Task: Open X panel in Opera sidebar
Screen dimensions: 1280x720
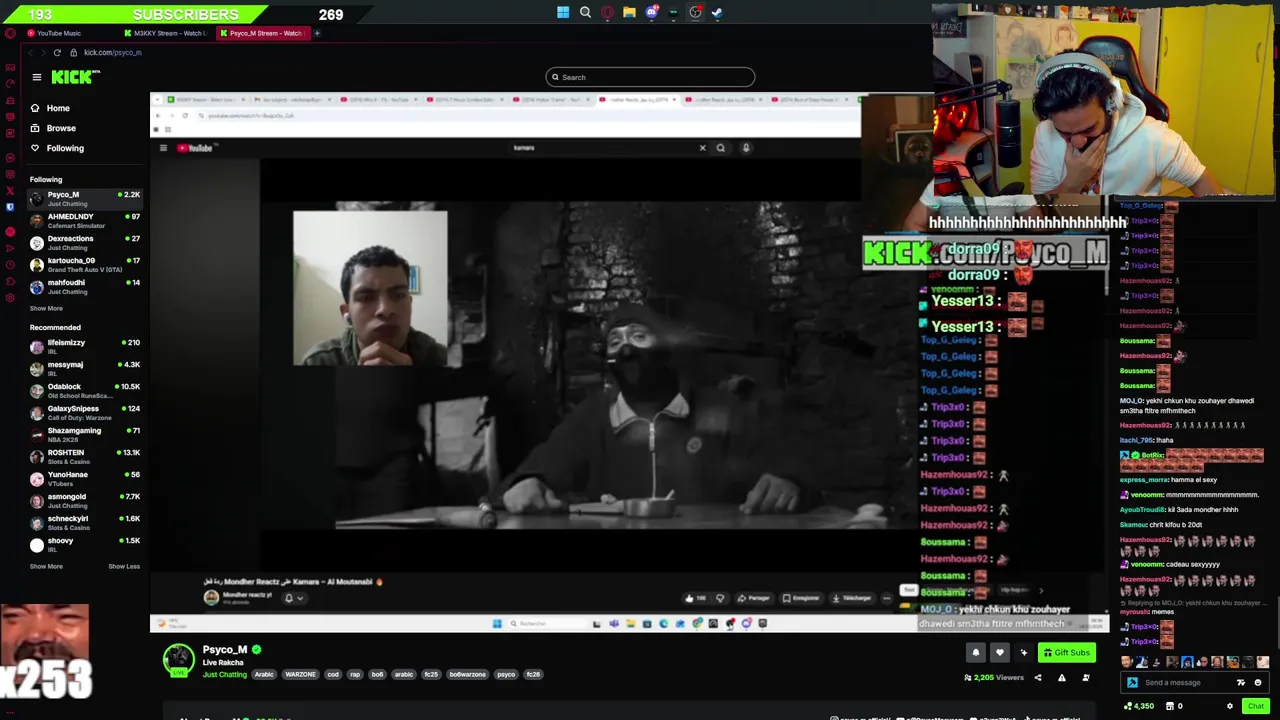Action: coord(10,190)
